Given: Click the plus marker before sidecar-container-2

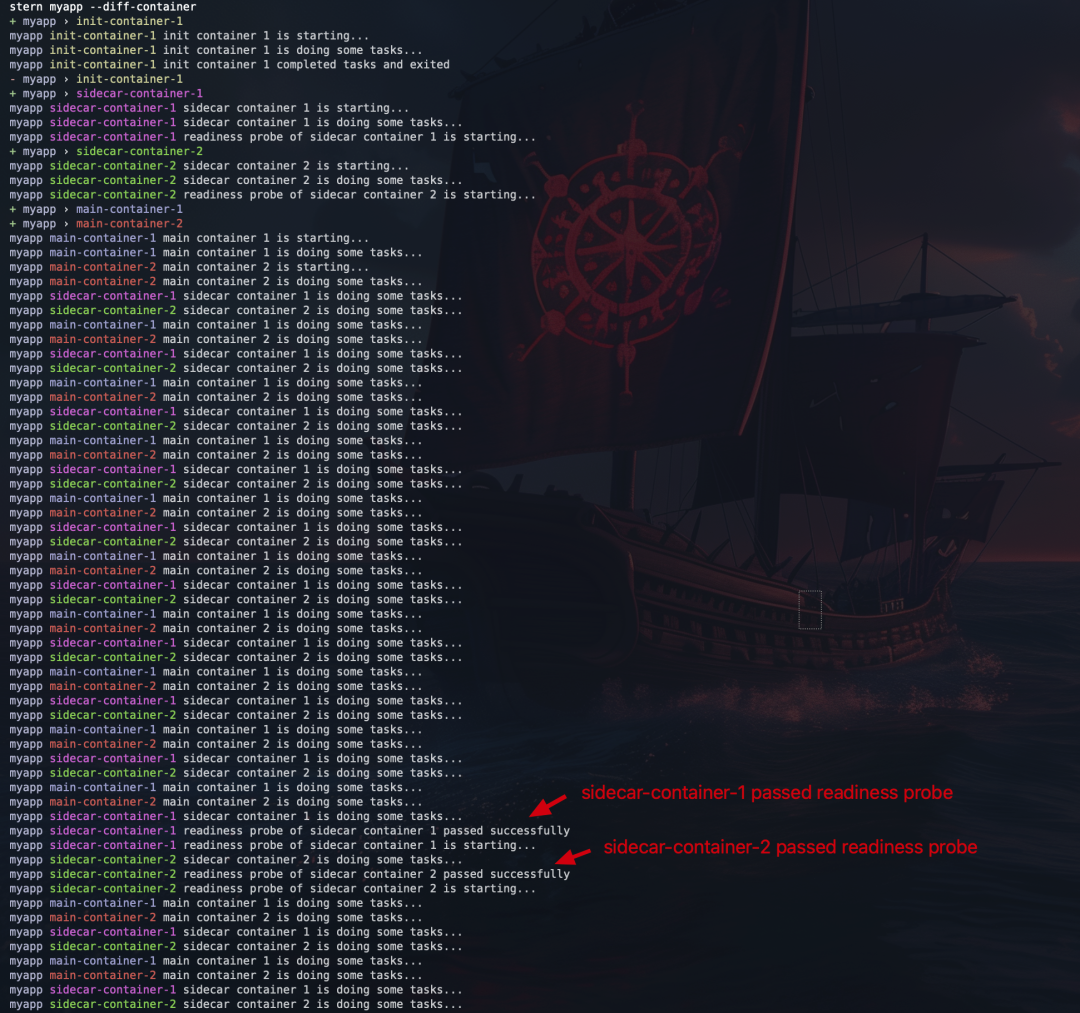Looking at the screenshot, I should [12, 152].
